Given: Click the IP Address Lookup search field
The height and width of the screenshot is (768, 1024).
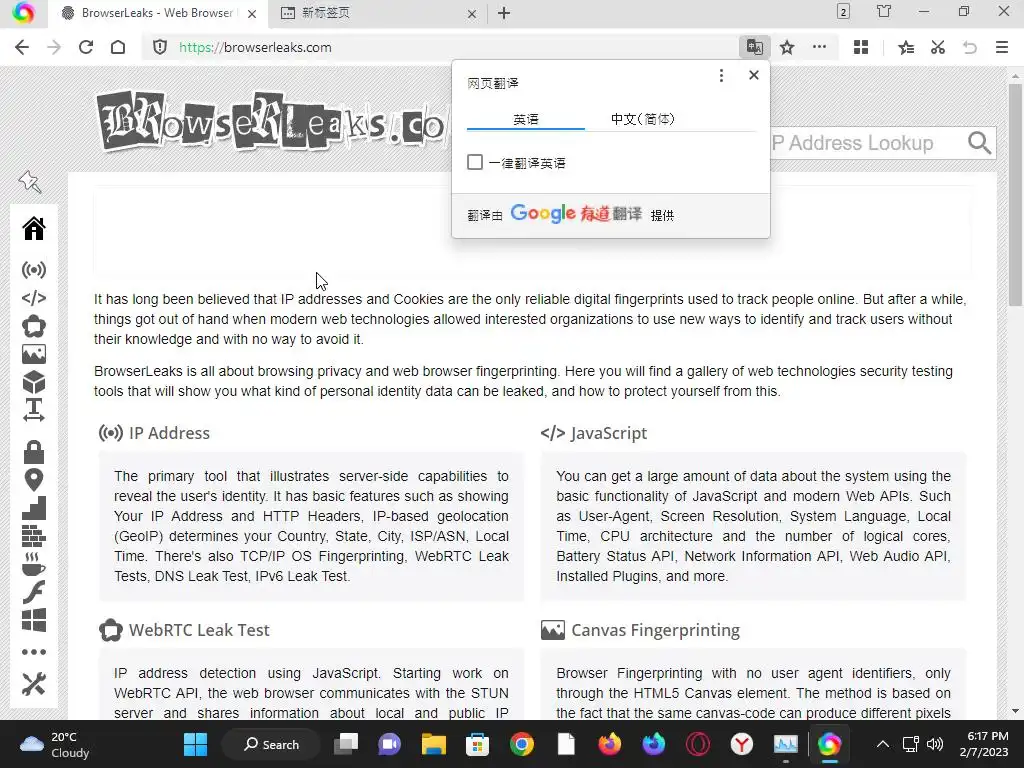Looking at the screenshot, I should pyautogui.click(x=865, y=143).
